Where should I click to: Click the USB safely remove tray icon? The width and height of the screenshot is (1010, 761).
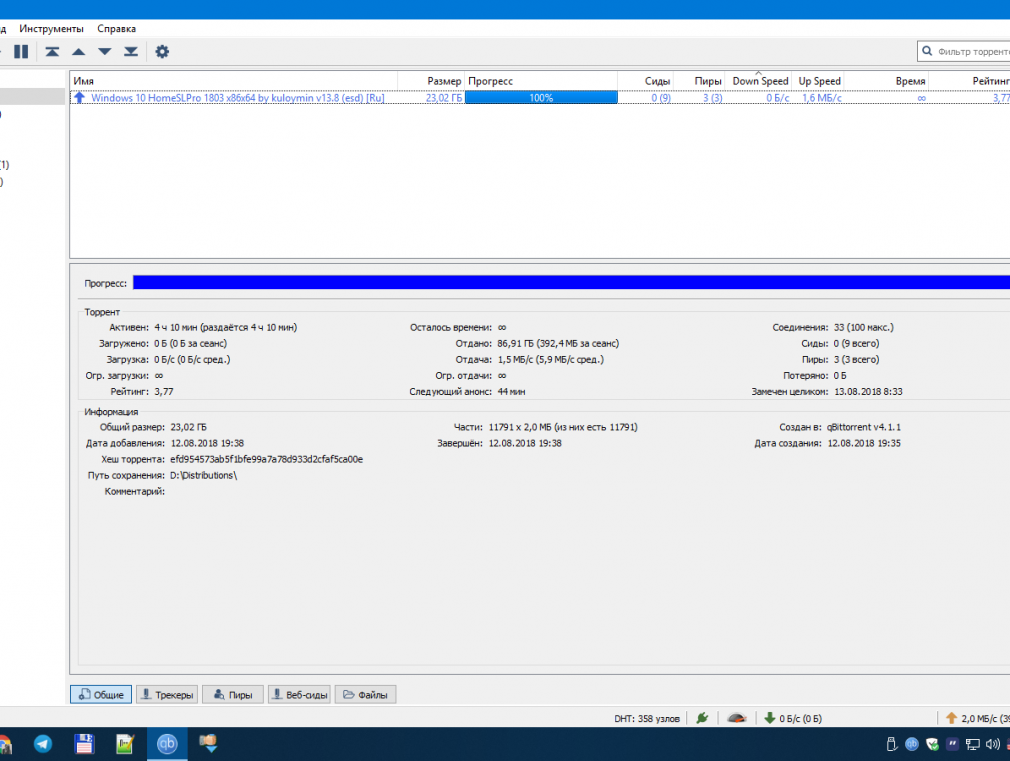coord(891,744)
